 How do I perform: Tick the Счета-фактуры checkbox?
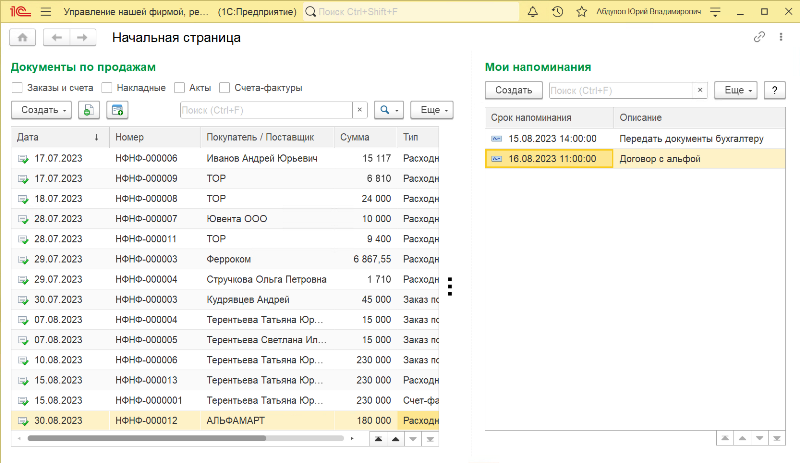(224, 88)
